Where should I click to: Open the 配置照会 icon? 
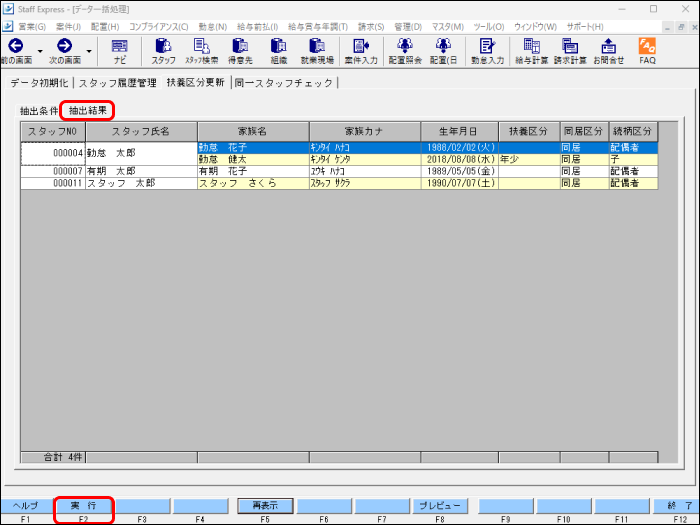405,51
